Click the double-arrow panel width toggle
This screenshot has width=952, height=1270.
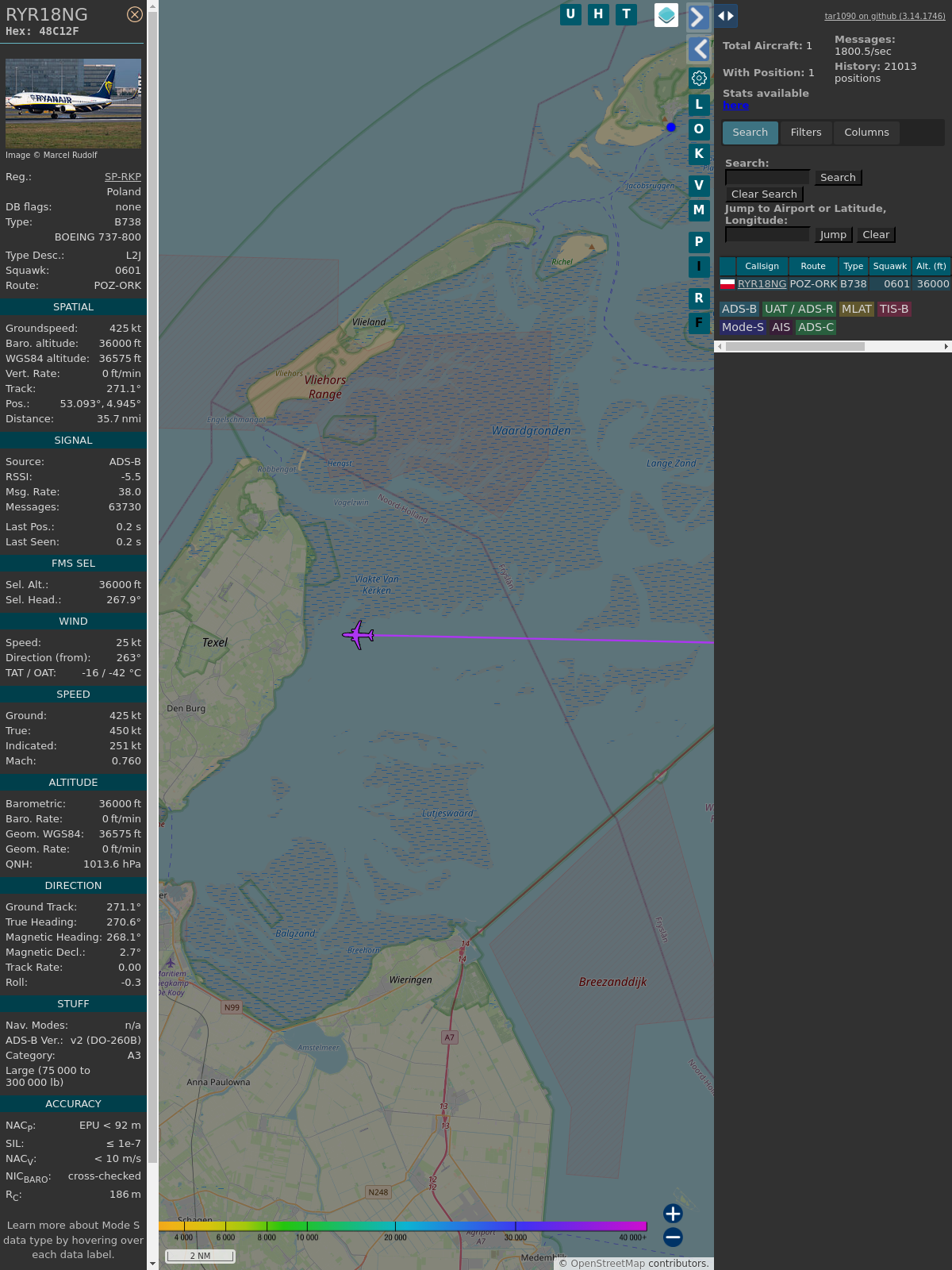[x=726, y=16]
